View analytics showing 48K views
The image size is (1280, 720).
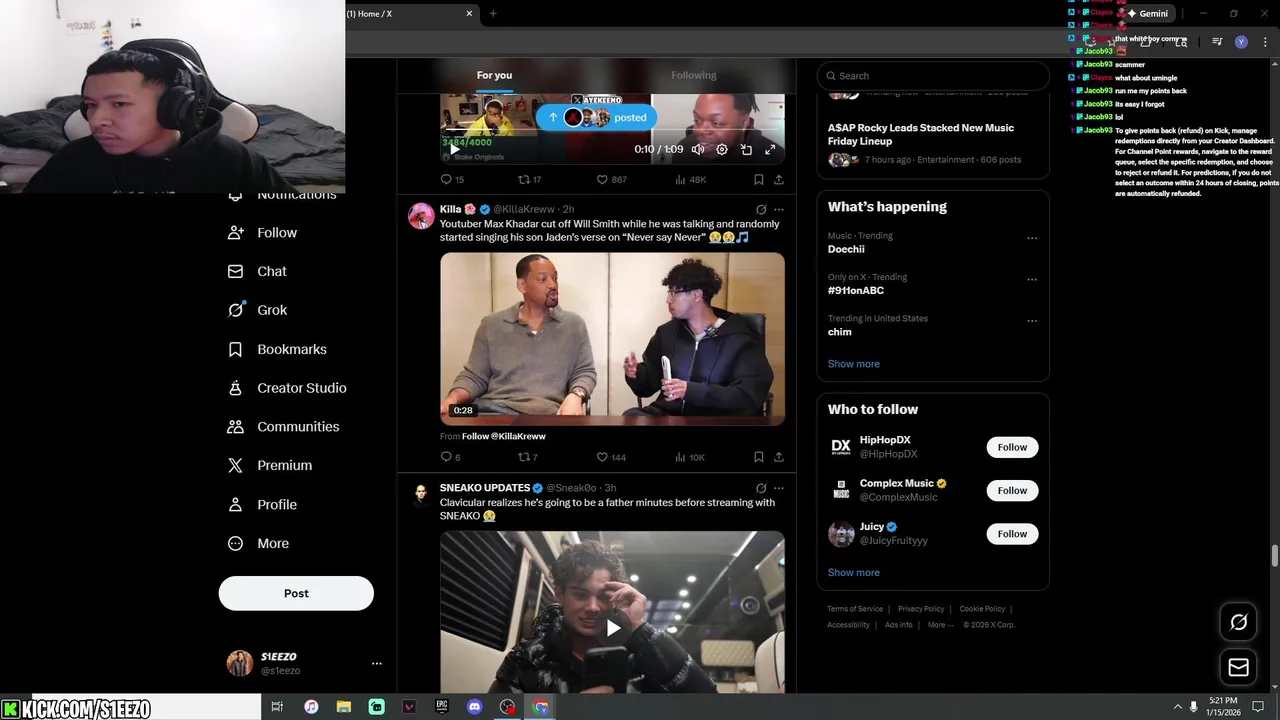point(690,180)
